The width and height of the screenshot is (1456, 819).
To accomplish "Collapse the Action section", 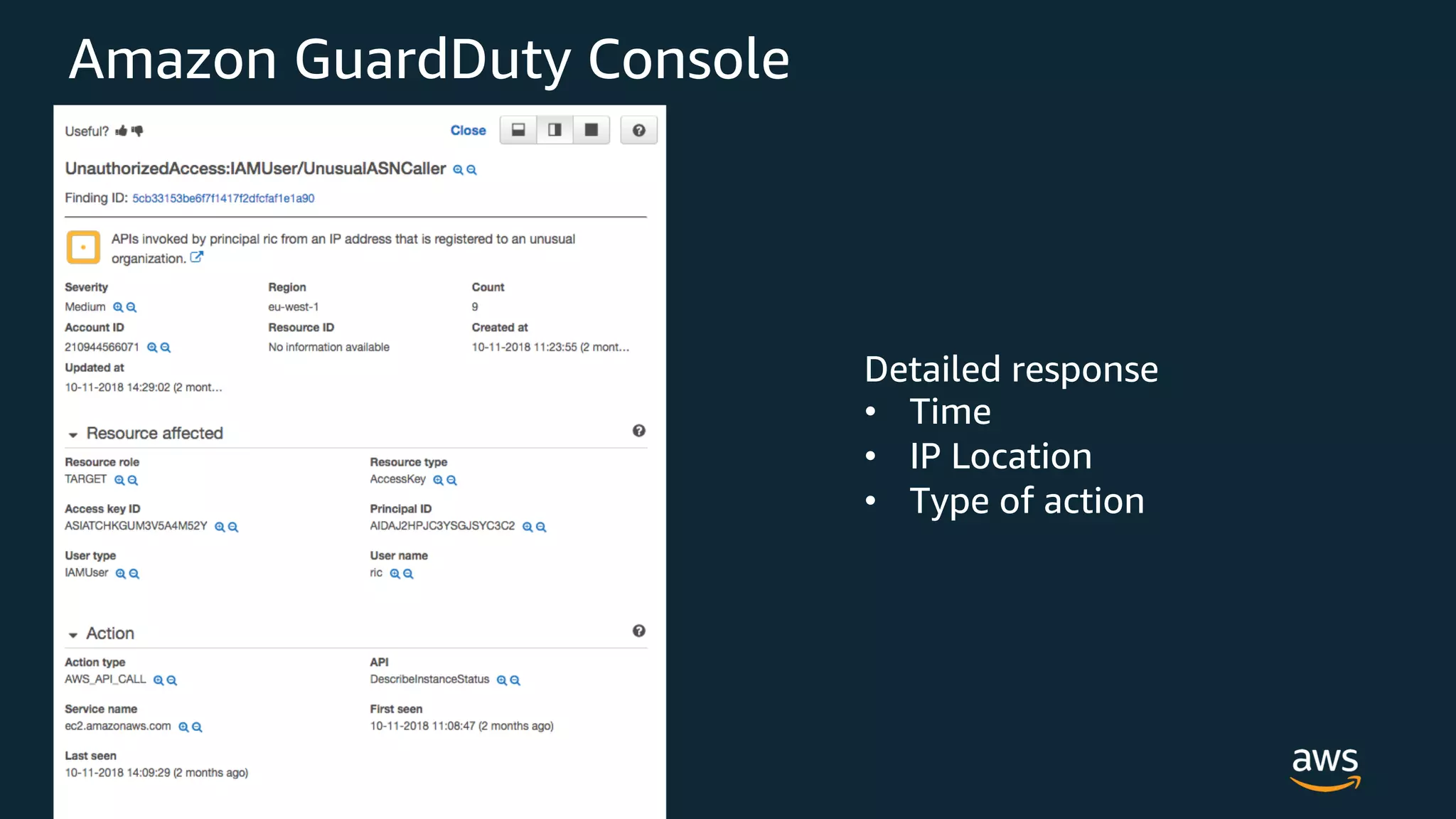I will pos(73,635).
